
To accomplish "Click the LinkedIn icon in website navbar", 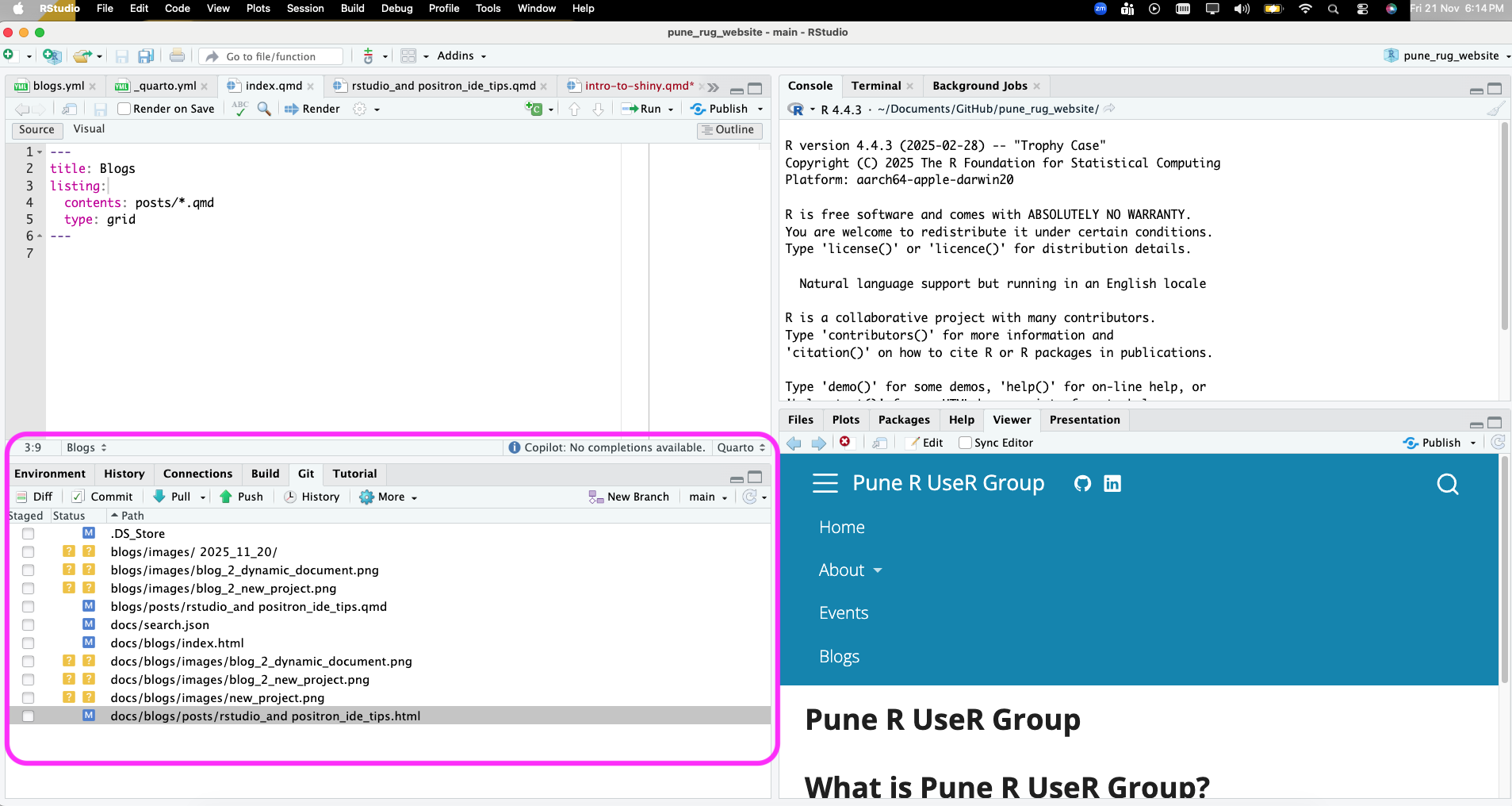I will coord(1112,484).
